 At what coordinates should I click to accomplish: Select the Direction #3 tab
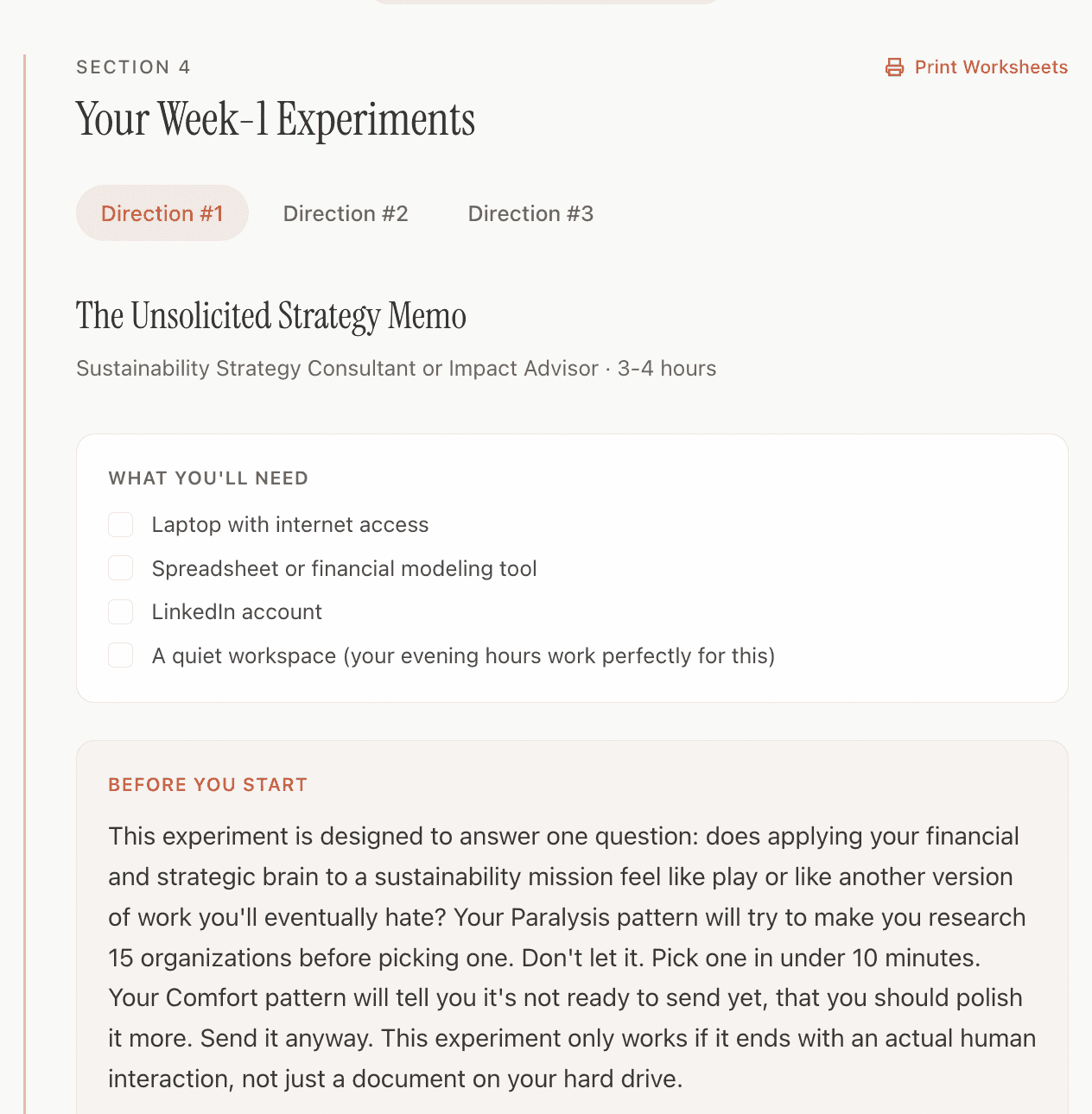(x=530, y=213)
